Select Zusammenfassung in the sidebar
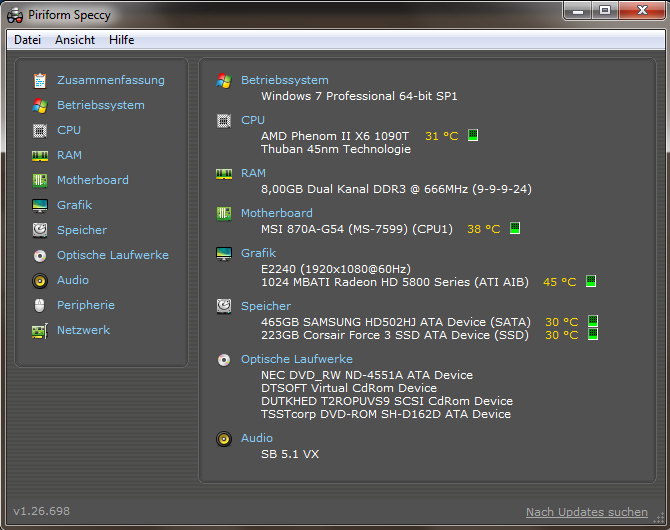670x530 pixels. pos(111,80)
